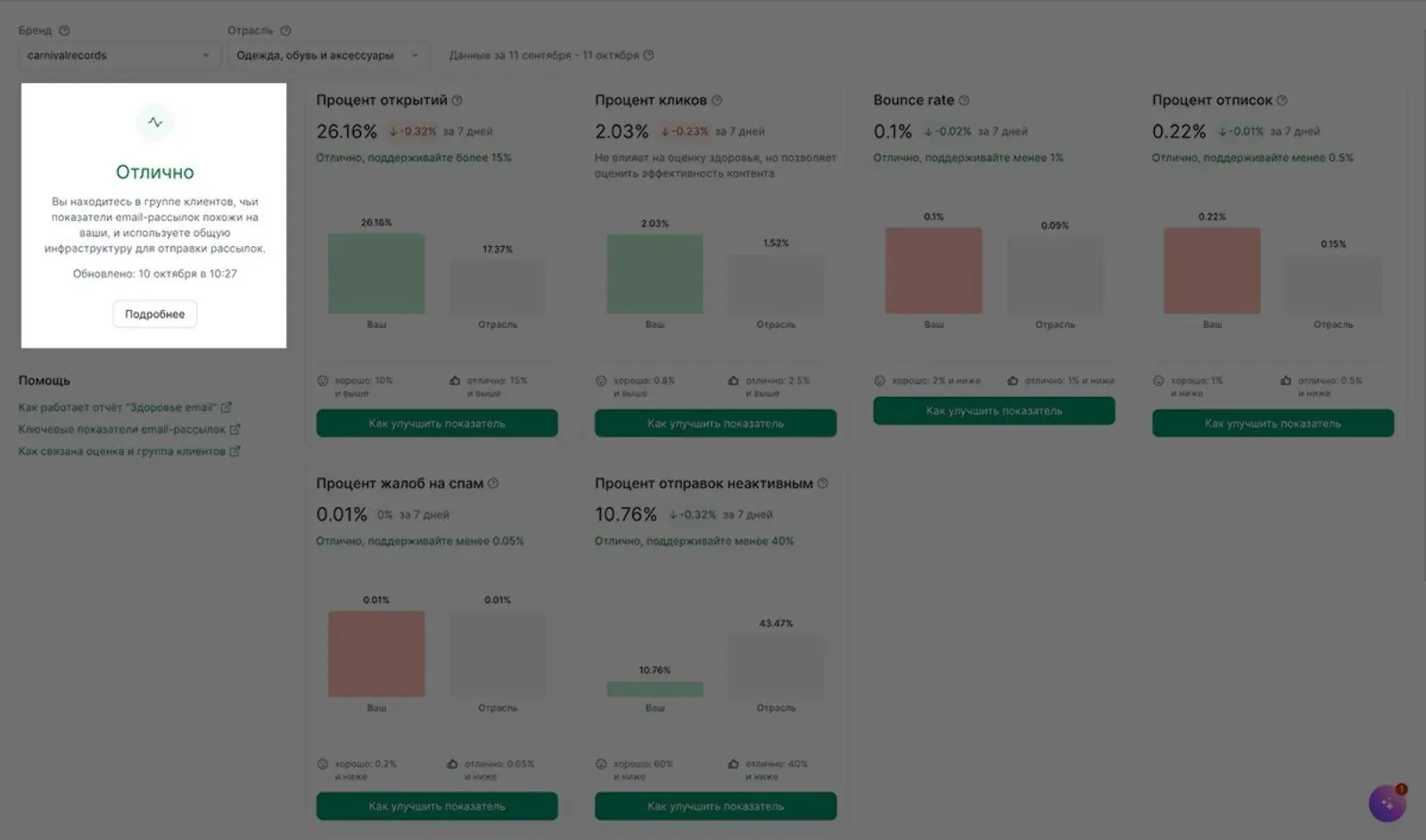
Task: Click Как улучшить показатель under Bounce rate
Action: point(994,411)
